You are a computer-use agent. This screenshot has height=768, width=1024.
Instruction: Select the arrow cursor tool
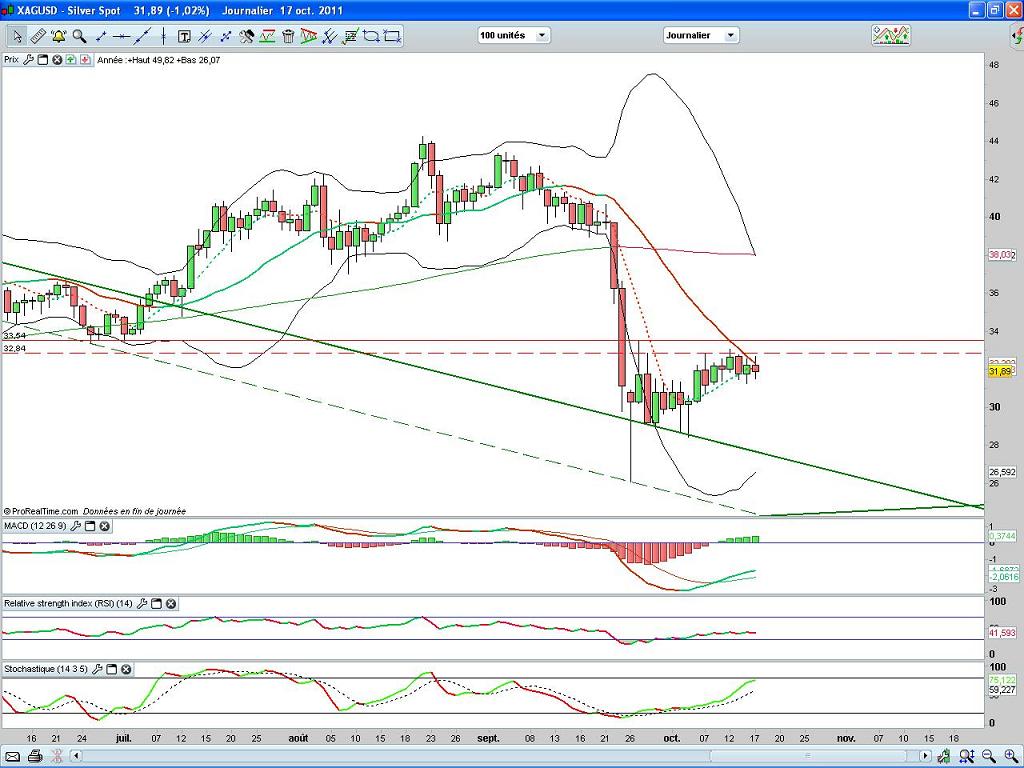point(17,36)
